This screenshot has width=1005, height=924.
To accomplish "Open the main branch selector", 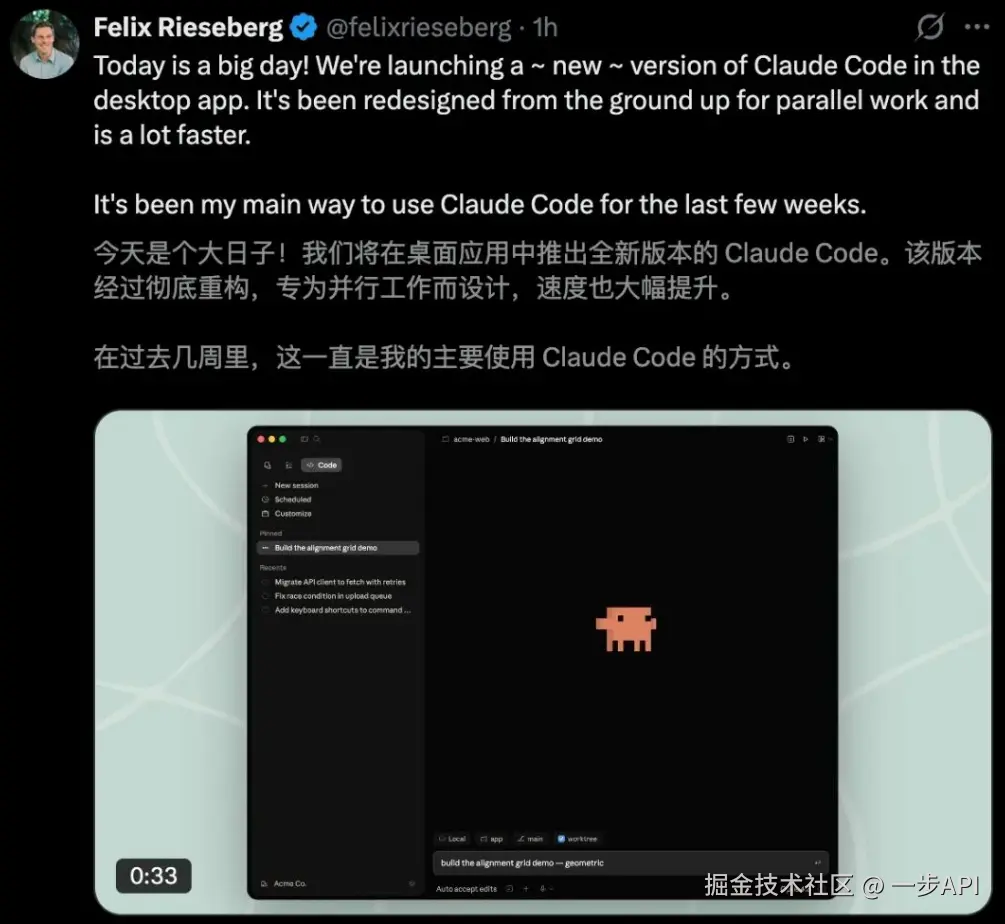I will [x=530, y=839].
